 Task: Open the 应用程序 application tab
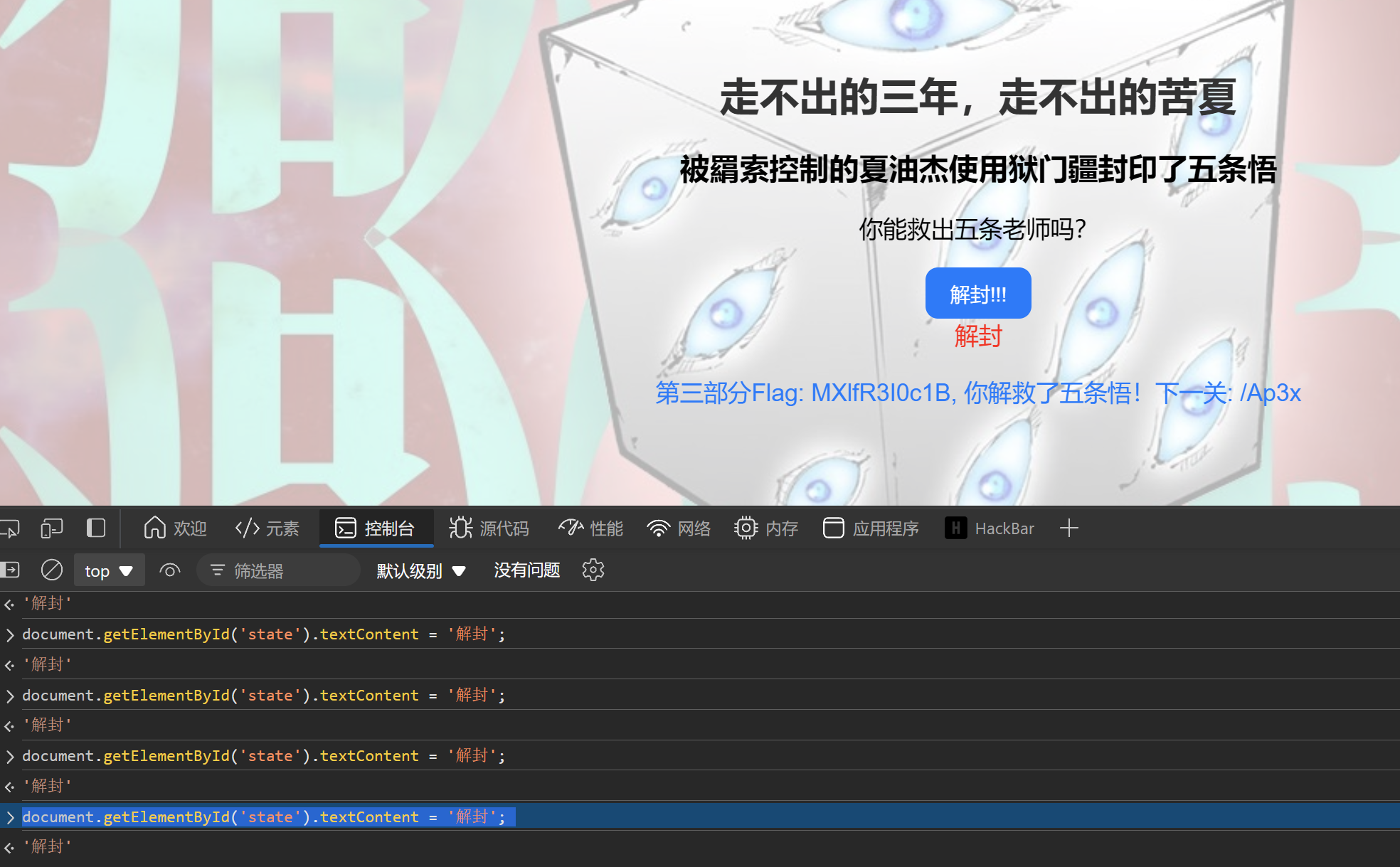tap(871, 528)
